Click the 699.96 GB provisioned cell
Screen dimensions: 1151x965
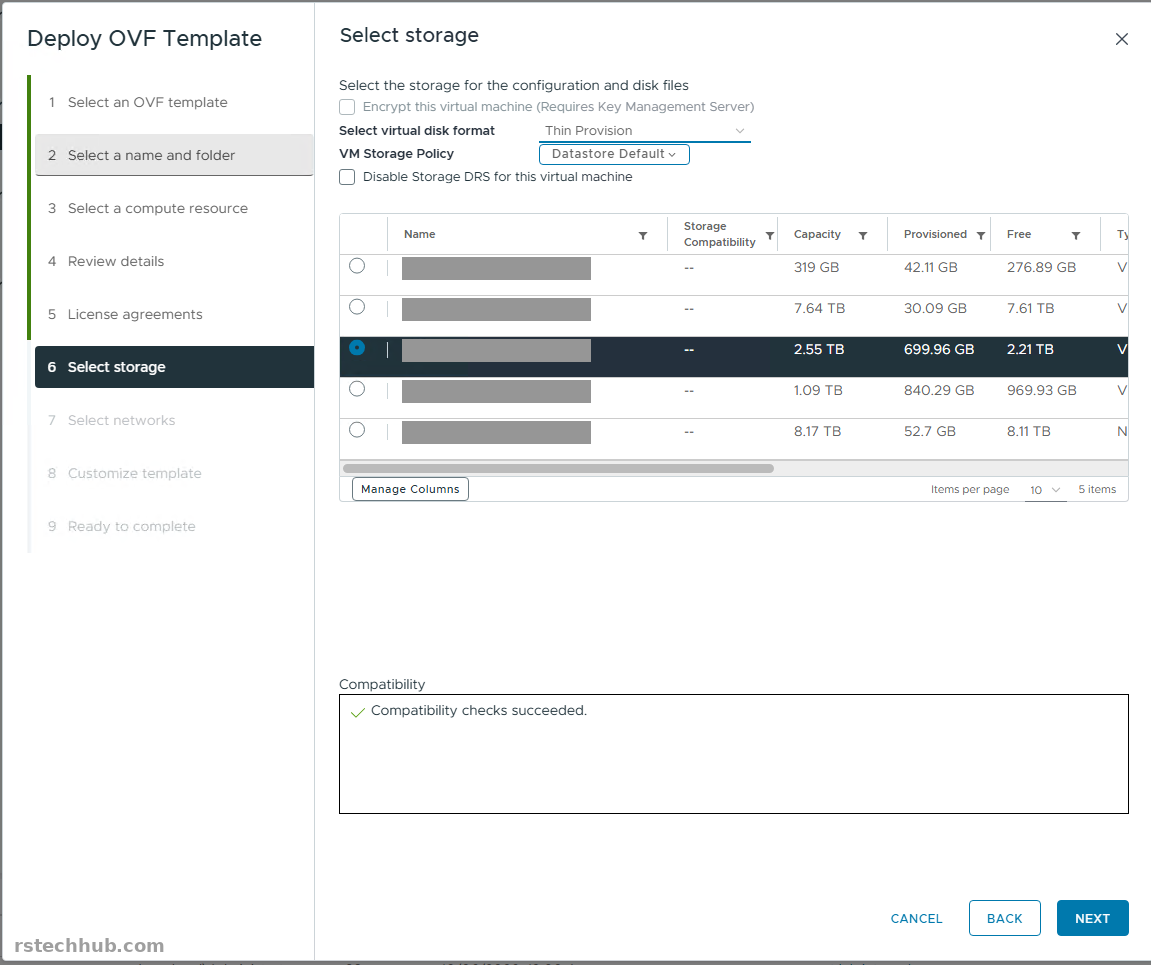coord(939,349)
